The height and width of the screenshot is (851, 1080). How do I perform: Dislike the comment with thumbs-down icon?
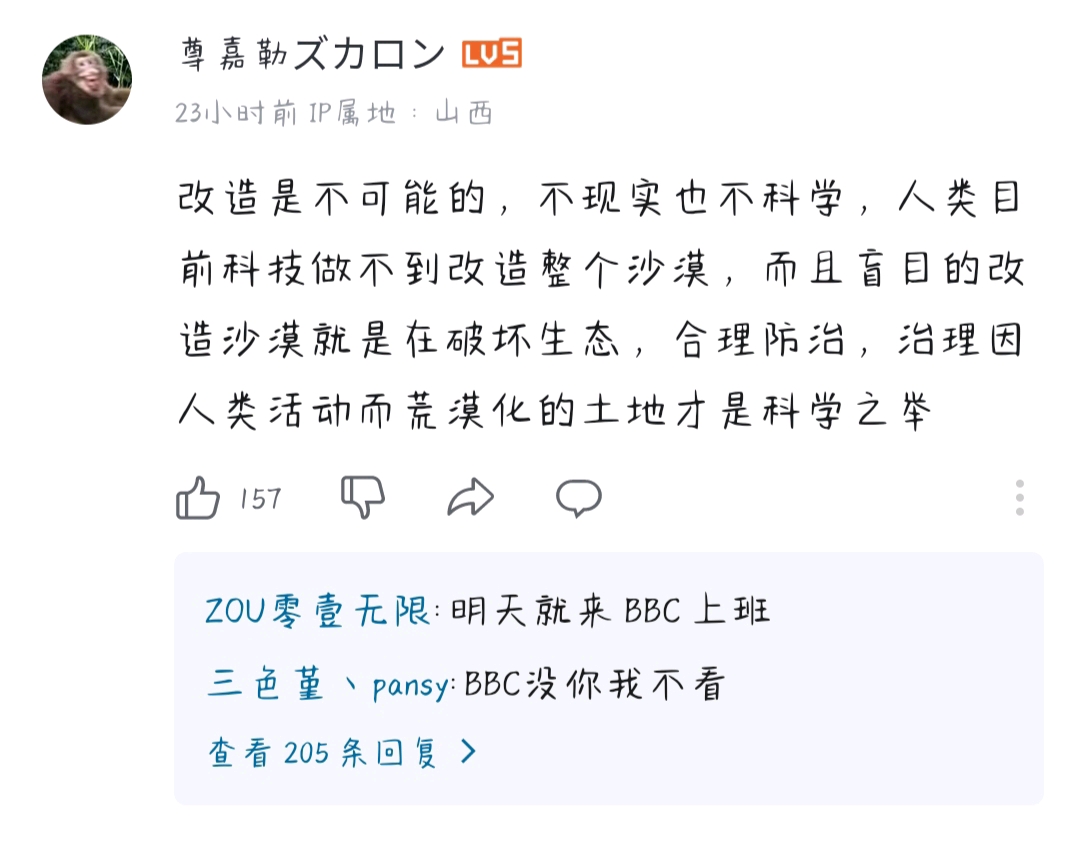point(363,496)
